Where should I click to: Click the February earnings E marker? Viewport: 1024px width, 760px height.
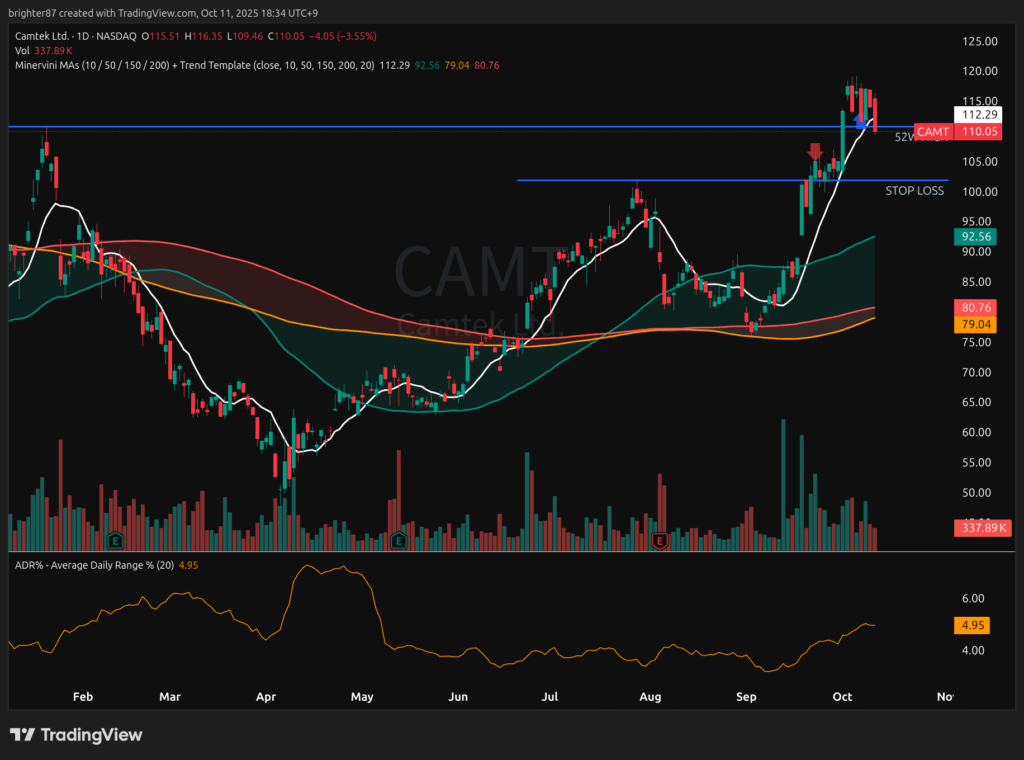click(x=116, y=540)
